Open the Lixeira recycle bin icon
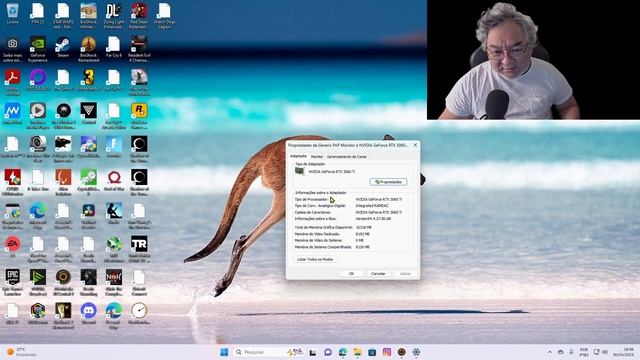Viewport: 640px width, 360px height. point(13,13)
